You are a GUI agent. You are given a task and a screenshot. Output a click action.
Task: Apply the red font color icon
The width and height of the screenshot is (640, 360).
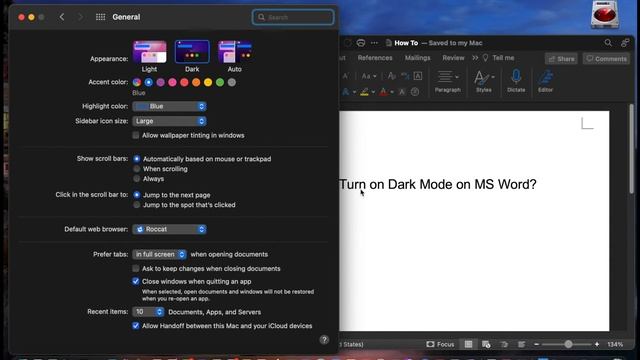click(x=383, y=92)
